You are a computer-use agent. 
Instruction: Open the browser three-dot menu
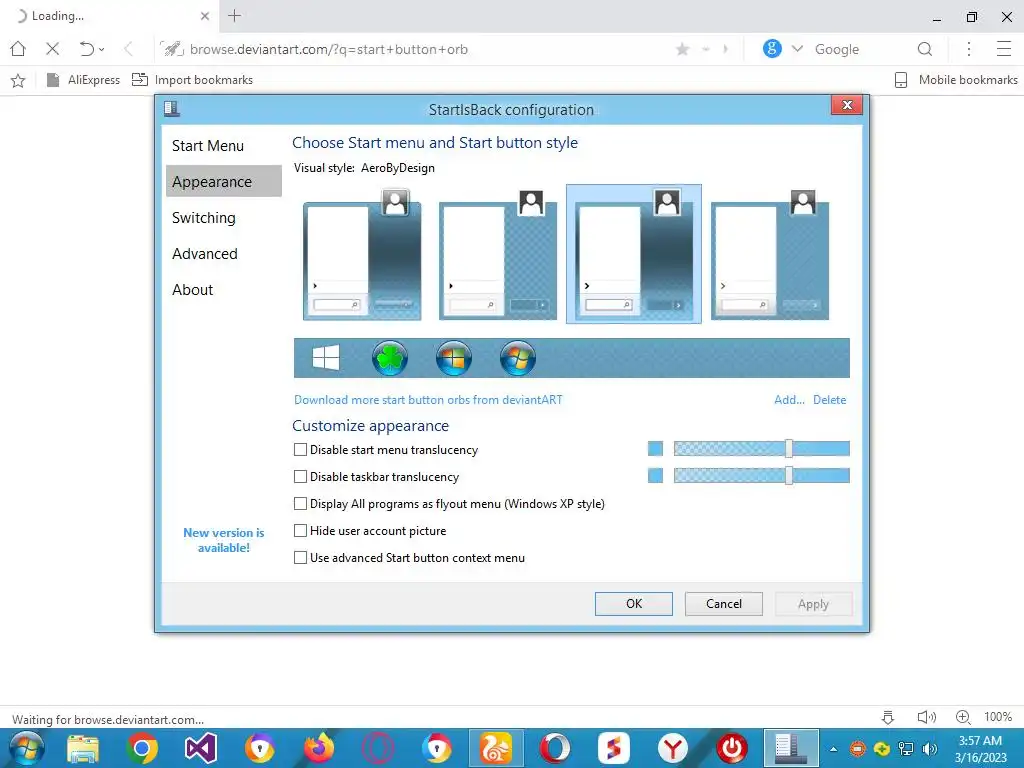coord(969,49)
